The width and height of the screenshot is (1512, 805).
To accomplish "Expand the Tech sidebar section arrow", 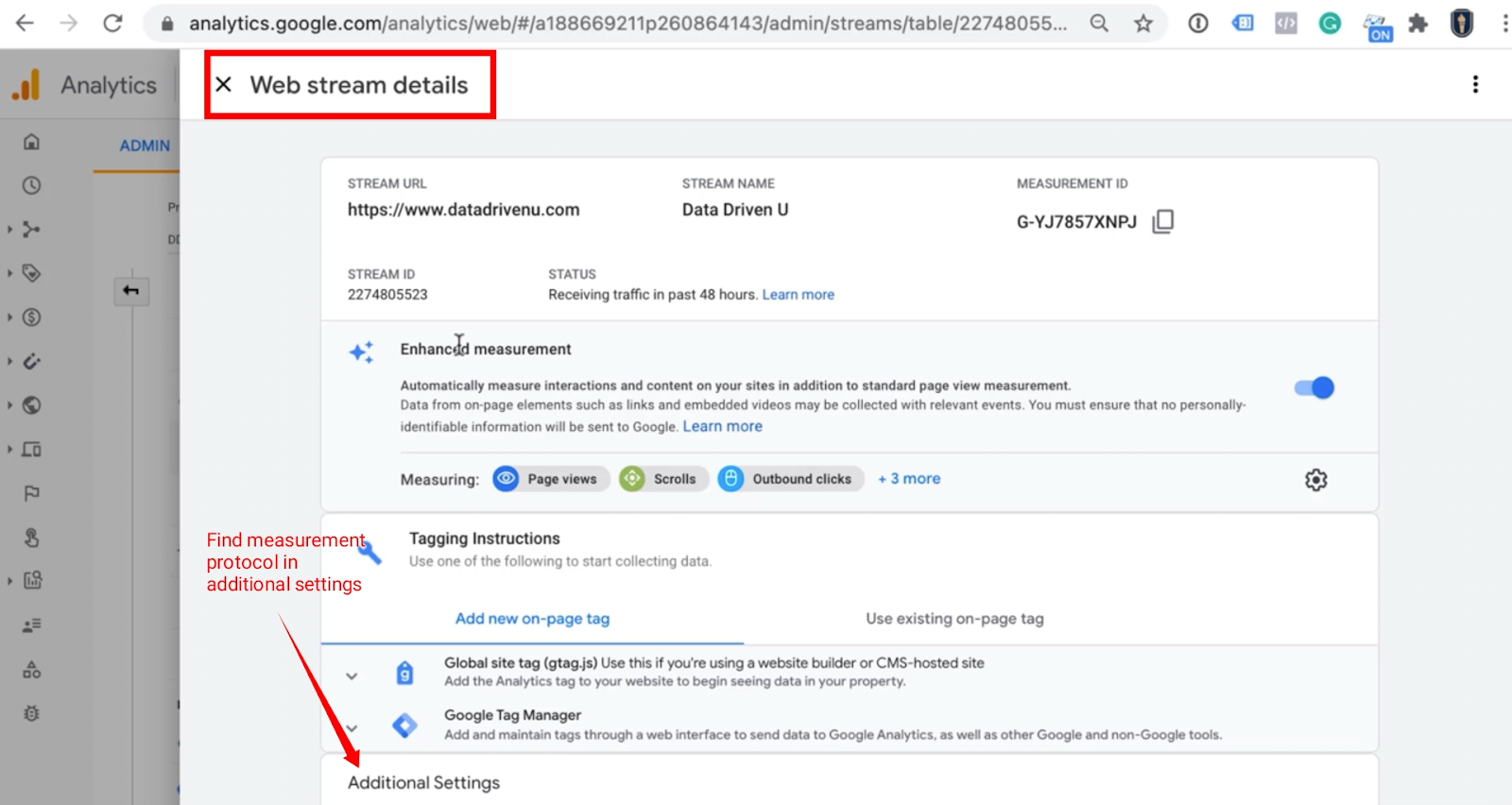I will click(x=10, y=450).
